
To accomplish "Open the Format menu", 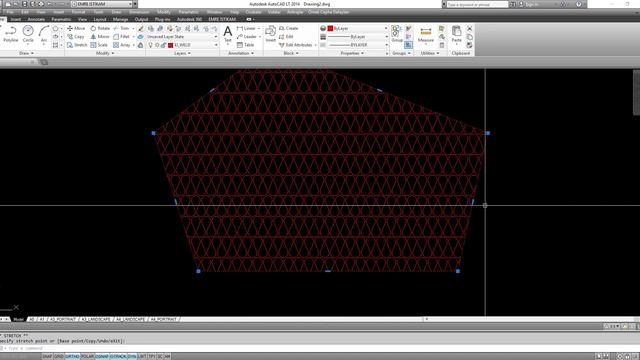I will coord(78,12).
